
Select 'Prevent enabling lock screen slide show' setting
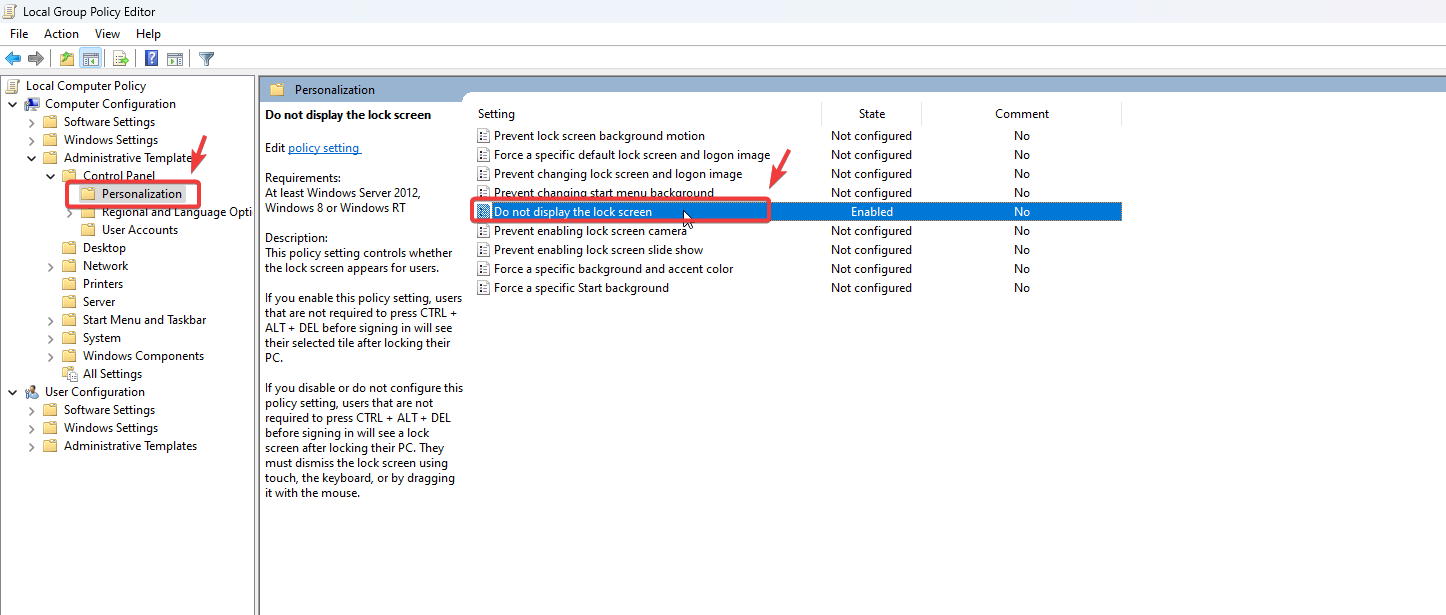[x=598, y=250]
